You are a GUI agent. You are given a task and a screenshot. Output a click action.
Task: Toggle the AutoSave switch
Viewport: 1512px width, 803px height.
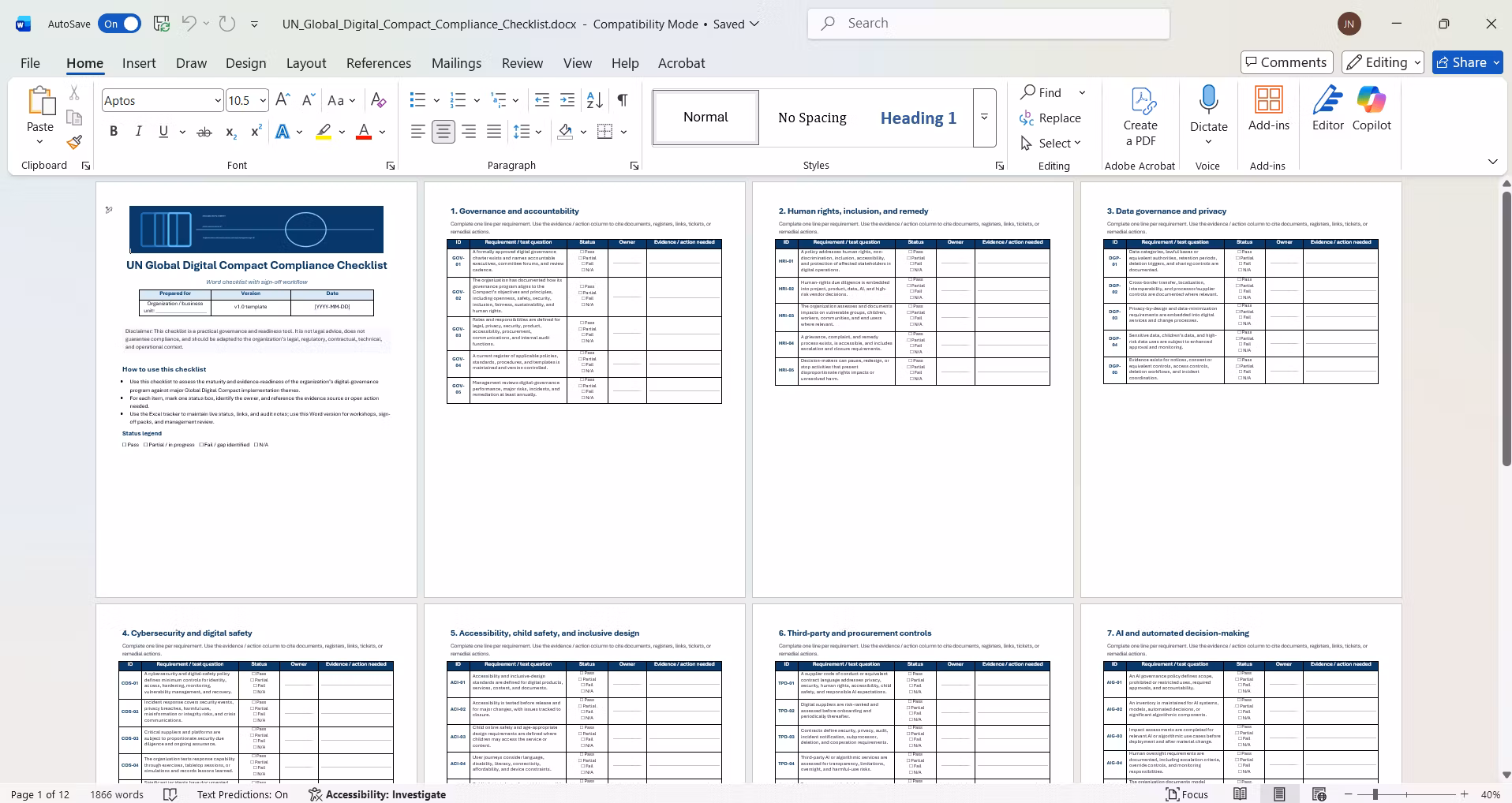click(119, 24)
